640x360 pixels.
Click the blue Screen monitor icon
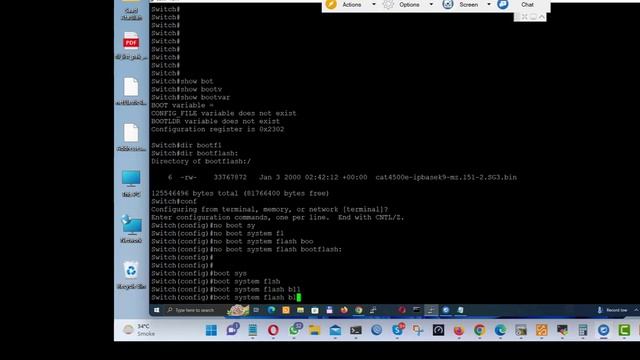click(448, 4)
